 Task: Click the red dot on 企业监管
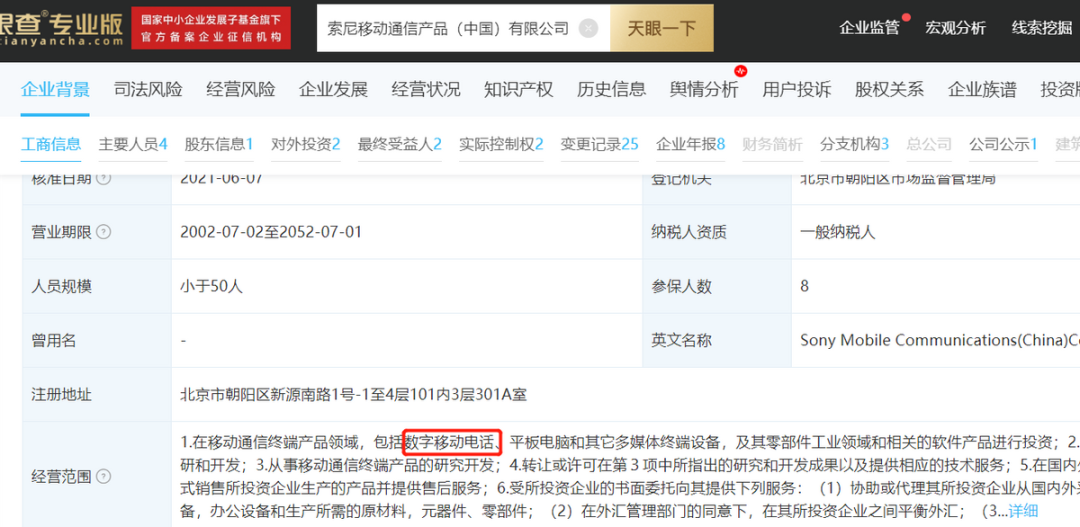pos(906,17)
